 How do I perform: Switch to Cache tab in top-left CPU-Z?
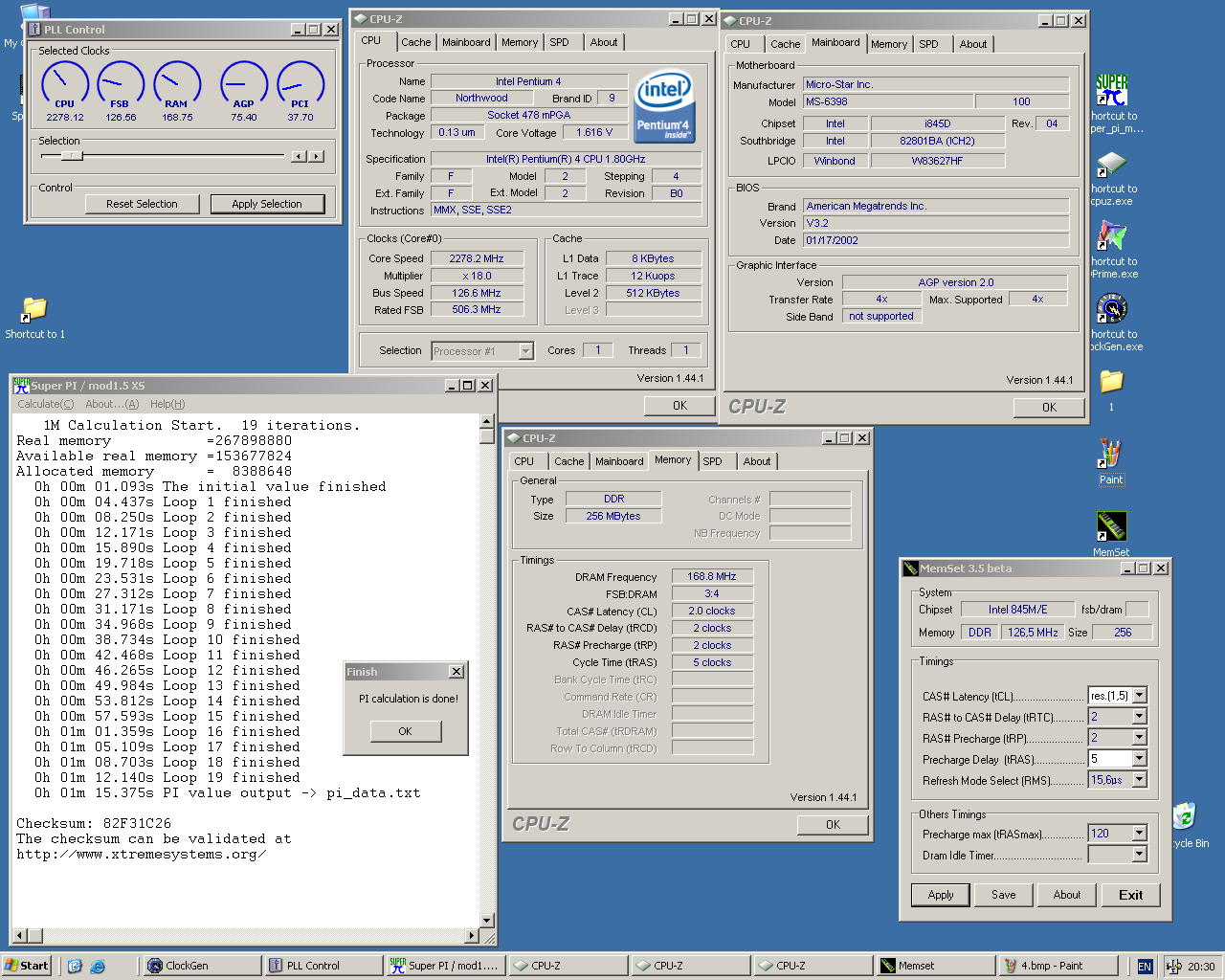415,42
